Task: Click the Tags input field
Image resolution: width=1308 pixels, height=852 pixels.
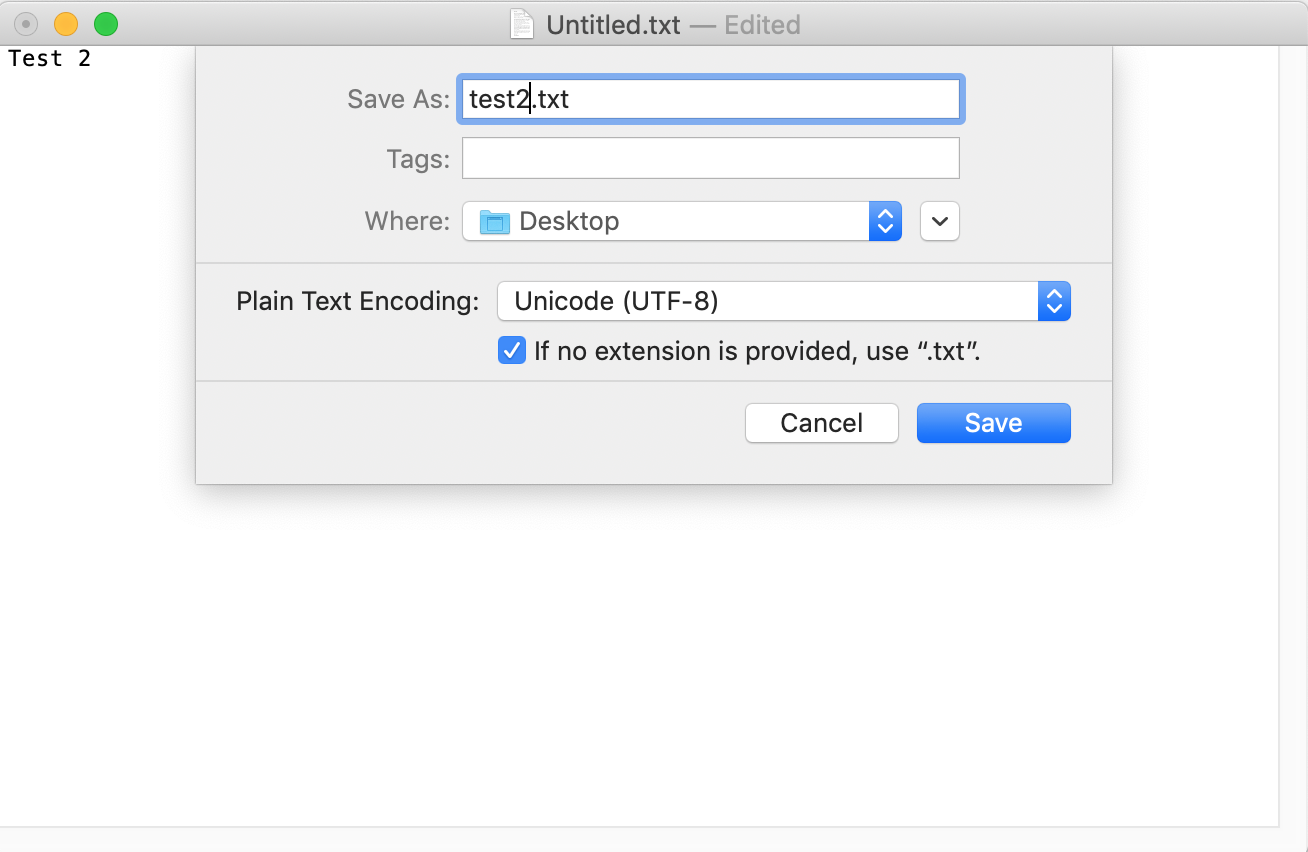Action: (x=710, y=158)
